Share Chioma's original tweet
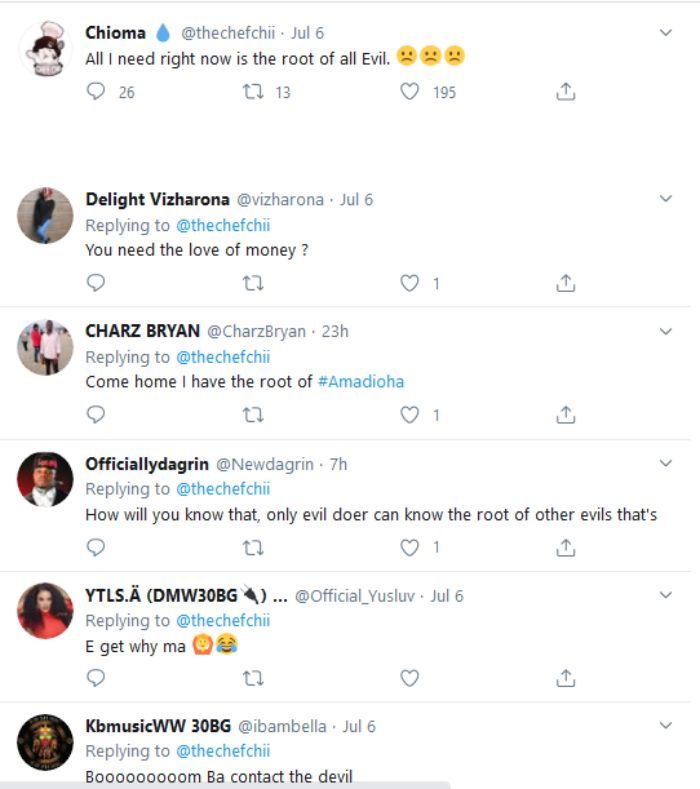This screenshot has height=789, width=700. [565, 92]
